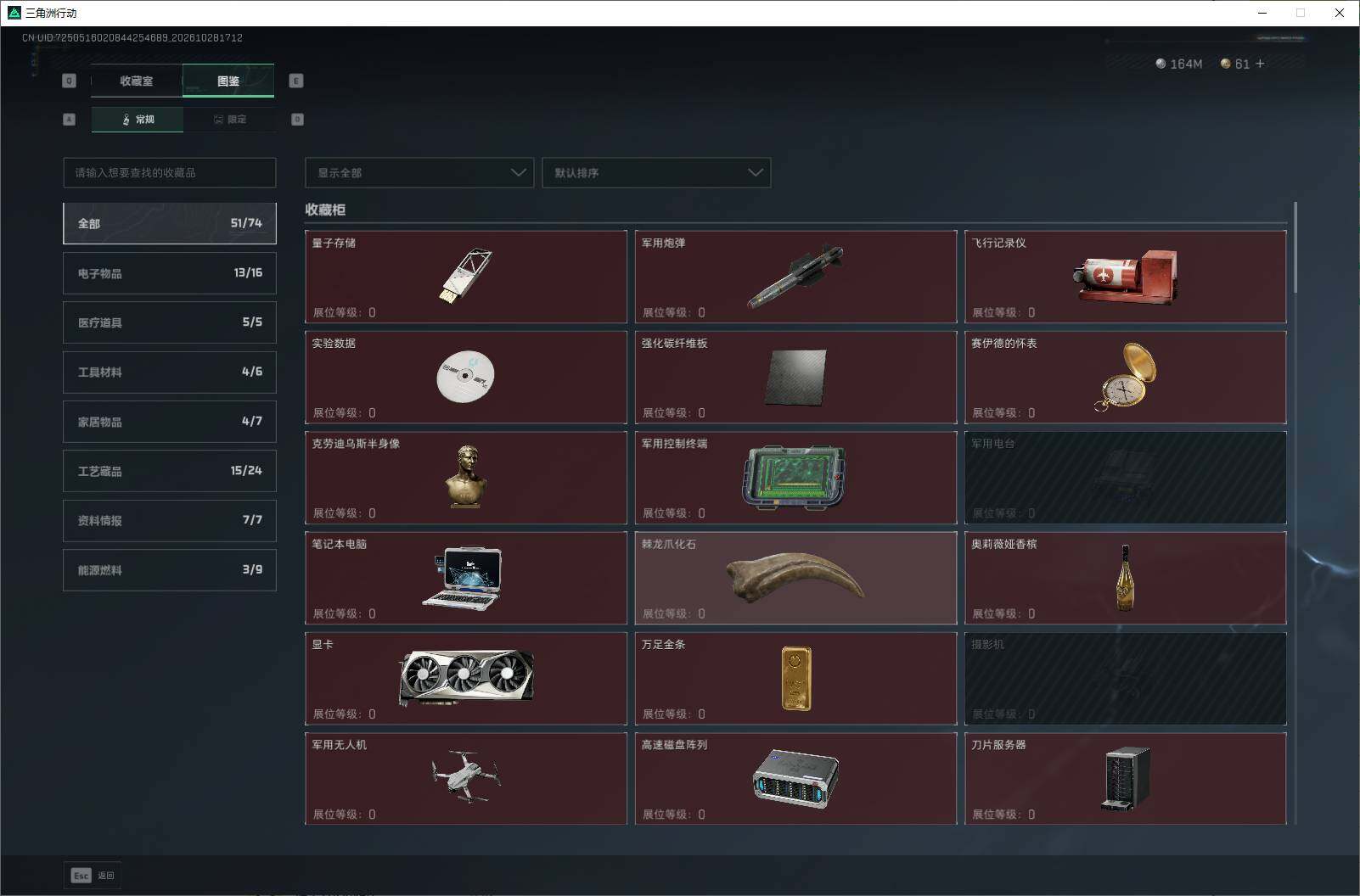Click the 棘龙爪化石 claw fossil icon
This screenshot has height=896, width=1360.
tap(795, 576)
